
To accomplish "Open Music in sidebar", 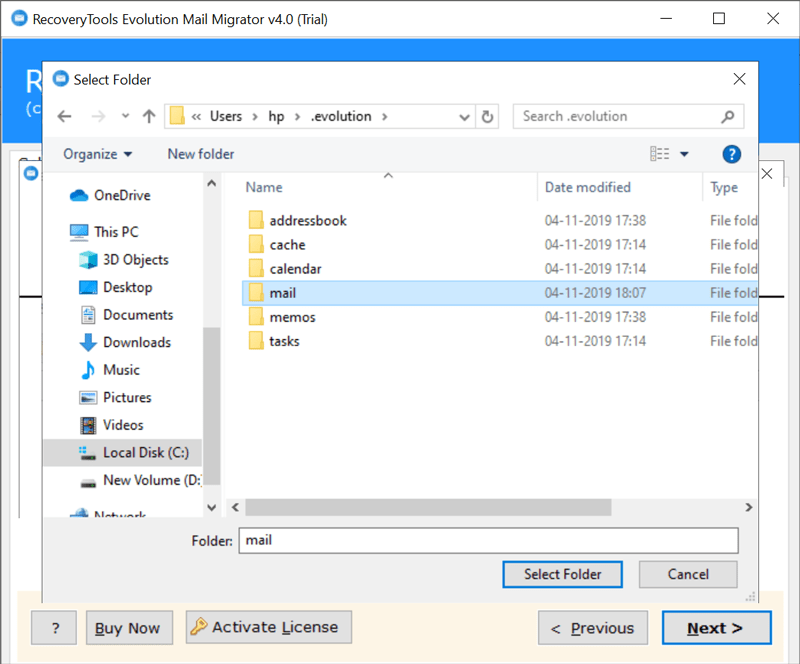I will pyautogui.click(x=110, y=370).
